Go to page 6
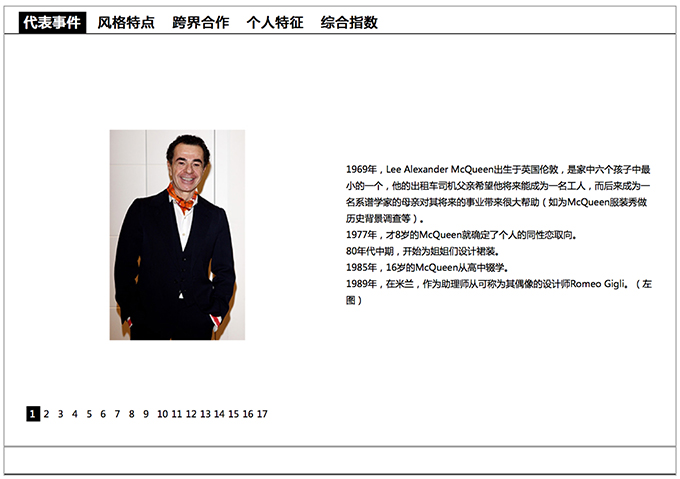680x479 pixels. pyautogui.click(x=103, y=414)
